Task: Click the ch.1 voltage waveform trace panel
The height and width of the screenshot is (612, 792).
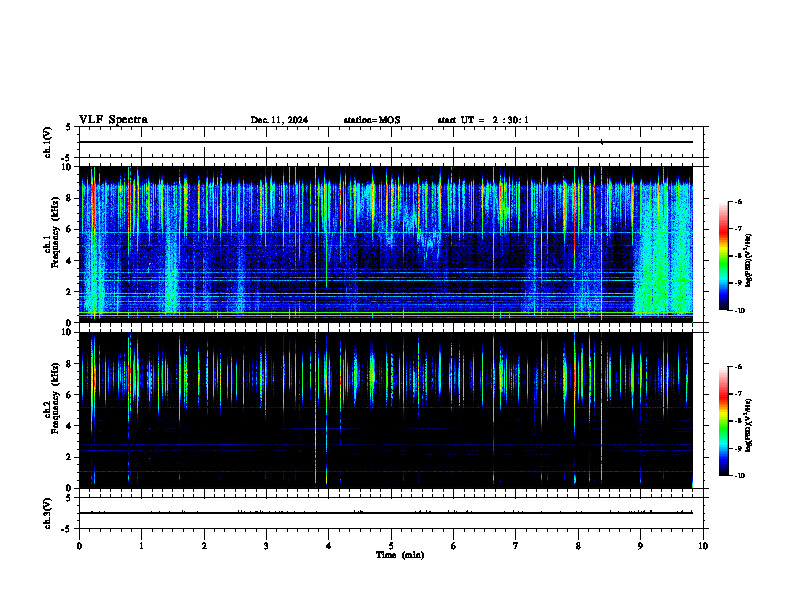Action: coord(391,142)
